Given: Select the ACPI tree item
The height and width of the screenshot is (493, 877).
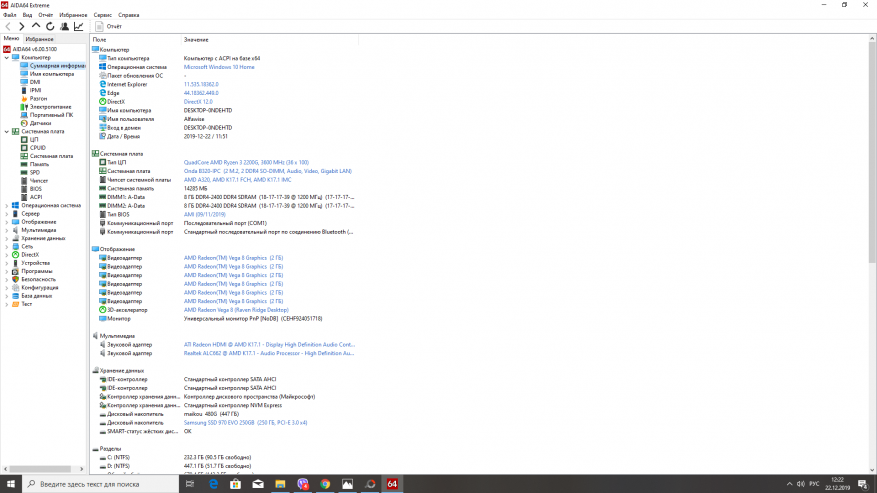Looking at the screenshot, I should point(36,197).
